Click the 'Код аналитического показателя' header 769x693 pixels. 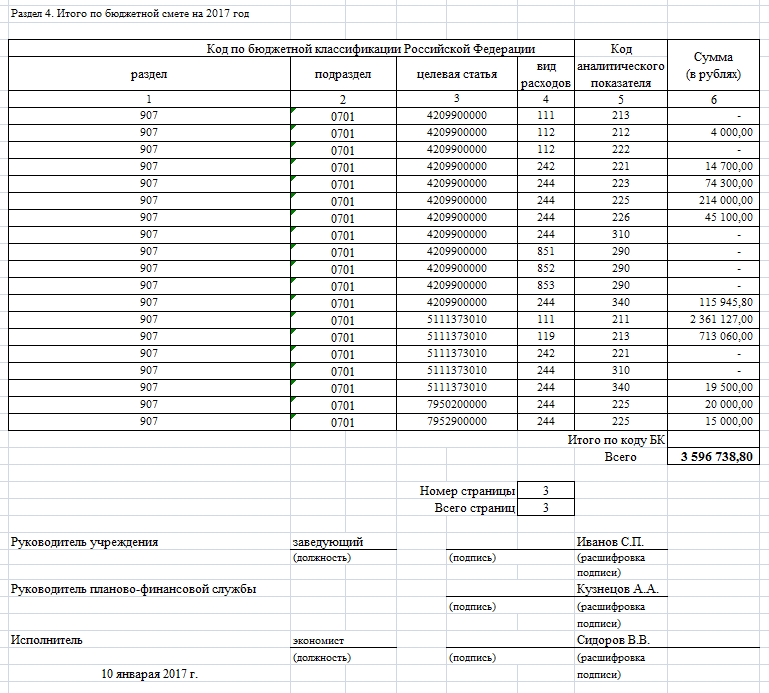[620, 66]
